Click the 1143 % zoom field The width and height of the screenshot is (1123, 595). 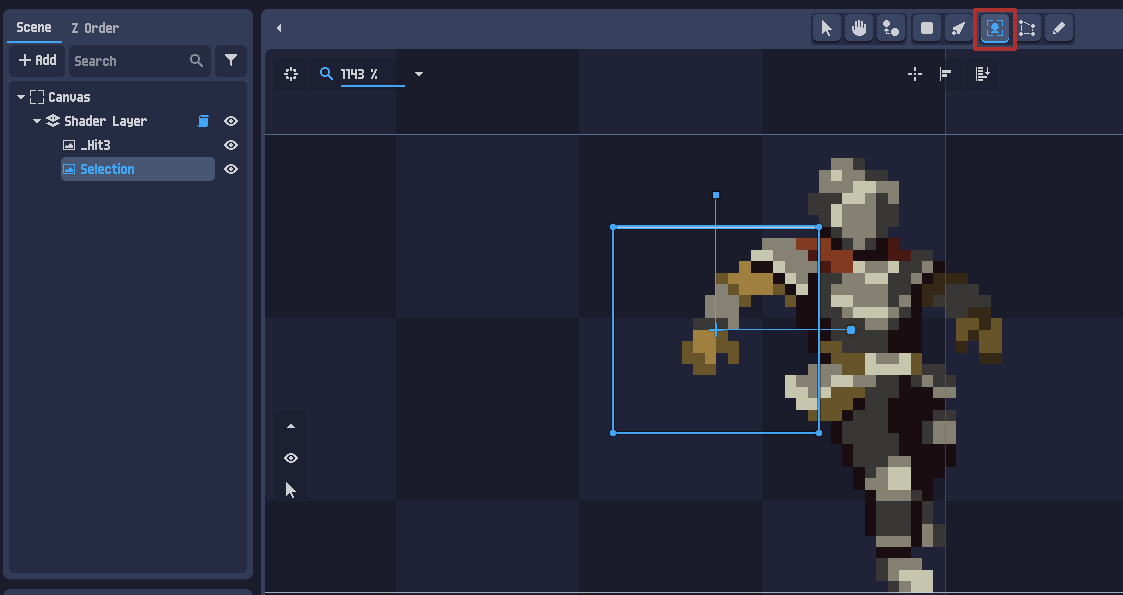point(372,74)
